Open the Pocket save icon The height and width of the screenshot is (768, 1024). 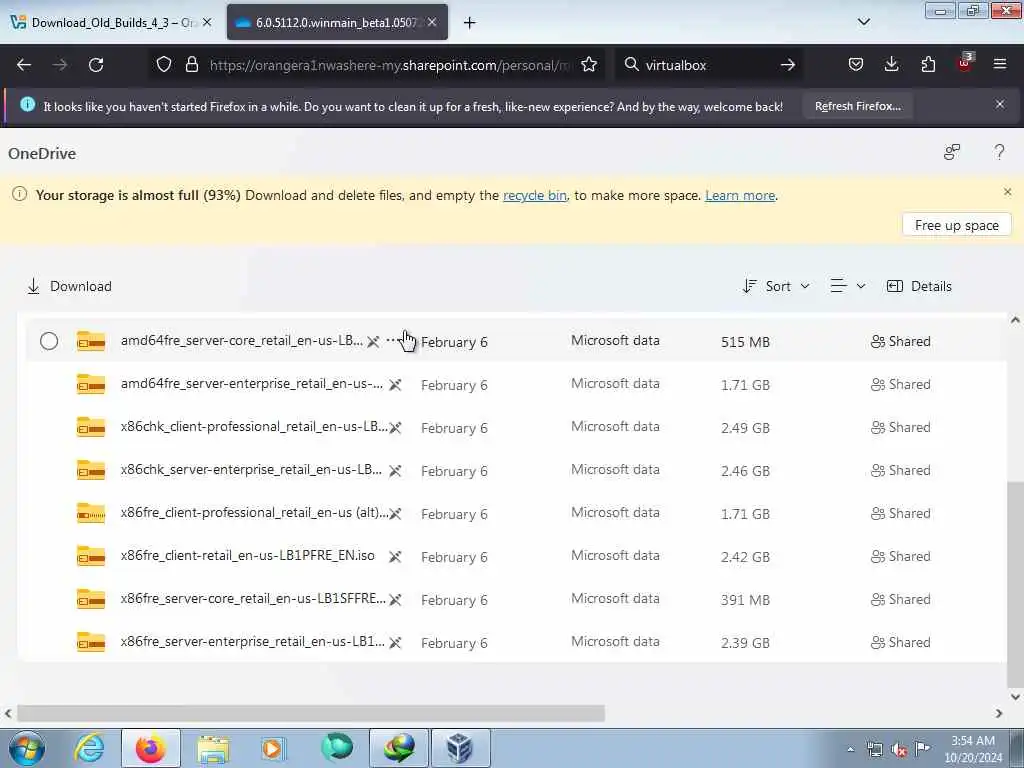[856, 65]
